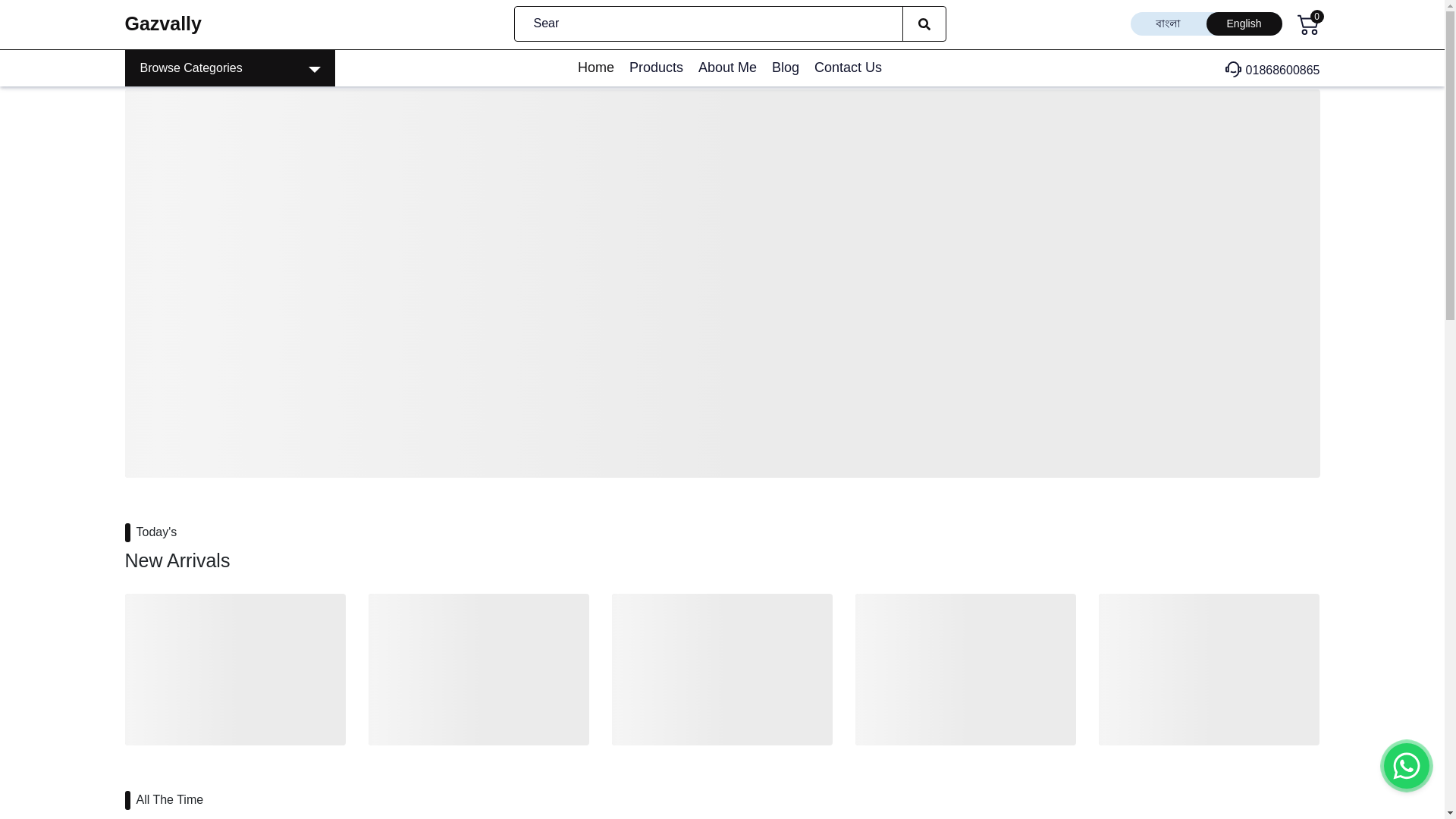The width and height of the screenshot is (1456, 819).
Task: Select English language option
Action: pyautogui.click(x=1244, y=24)
